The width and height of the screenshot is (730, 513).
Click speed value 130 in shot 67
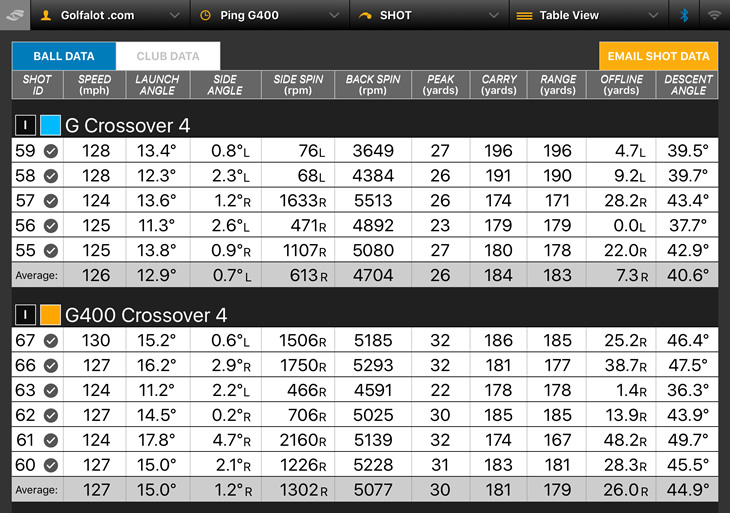[x=96, y=341]
